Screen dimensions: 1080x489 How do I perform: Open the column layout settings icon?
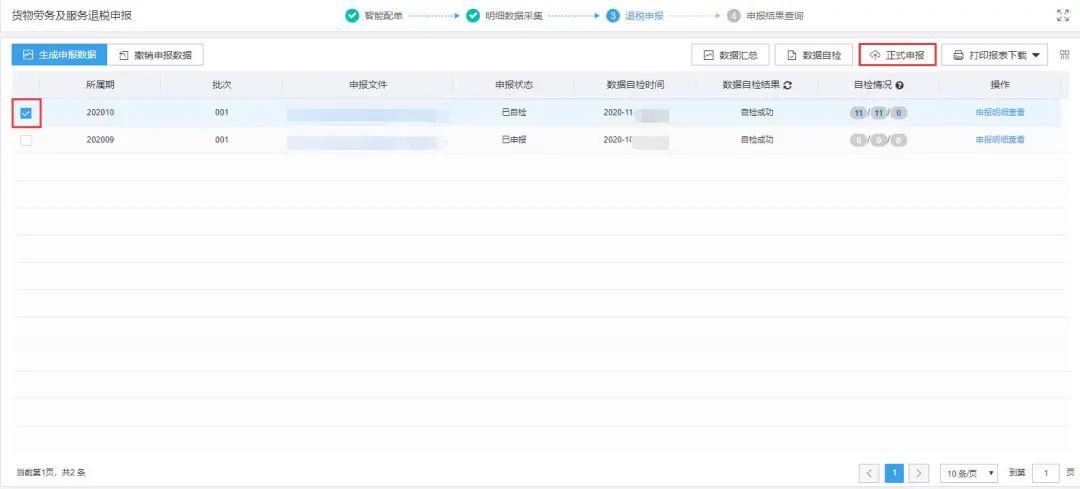click(x=1064, y=54)
